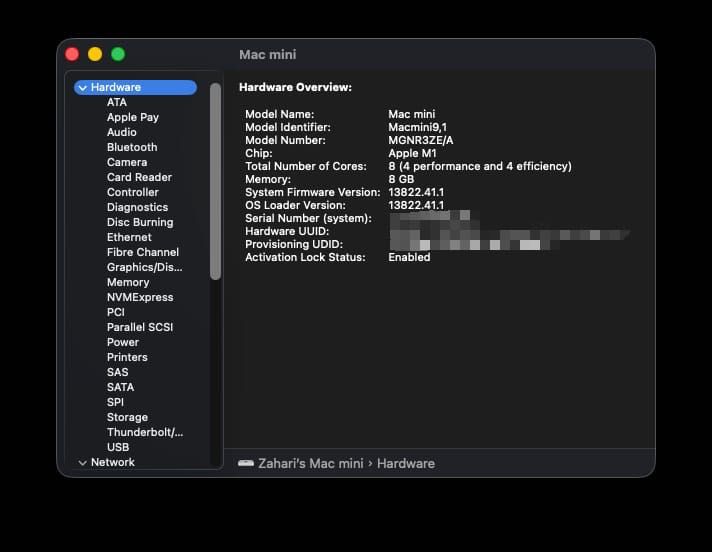Open Diagnostics in the sidebar
The width and height of the screenshot is (712, 552).
138,207
